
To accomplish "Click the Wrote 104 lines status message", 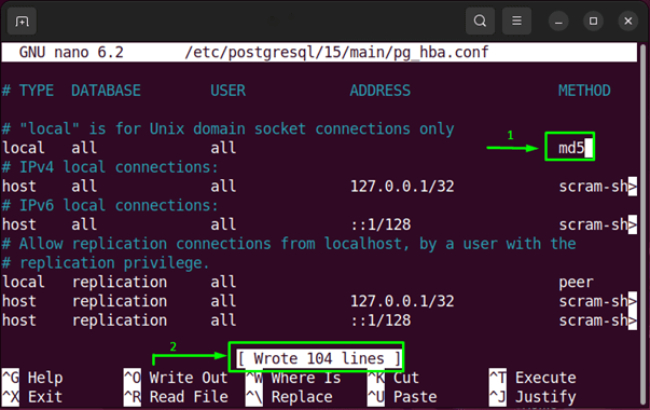I will click(x=319, y=358).
